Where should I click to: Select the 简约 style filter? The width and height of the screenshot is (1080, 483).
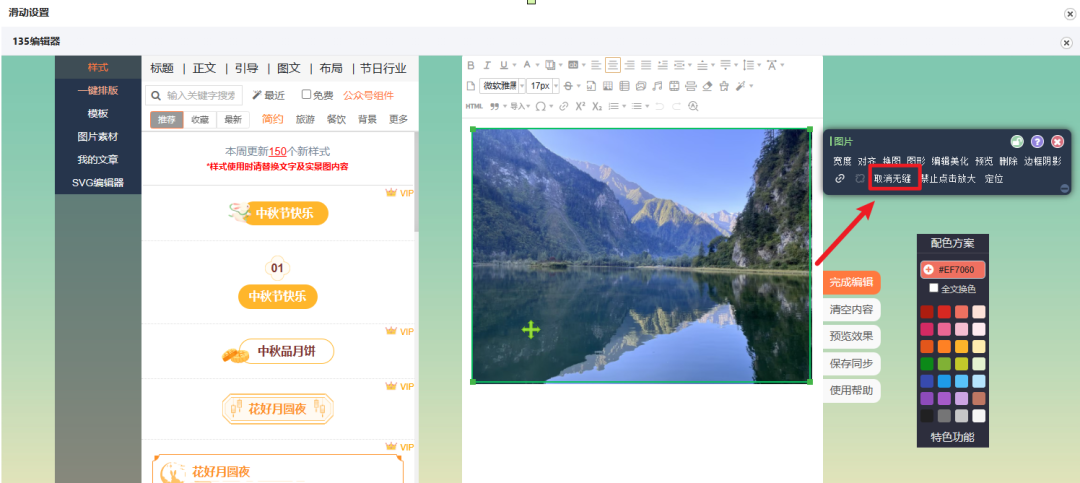pos(273,119)
